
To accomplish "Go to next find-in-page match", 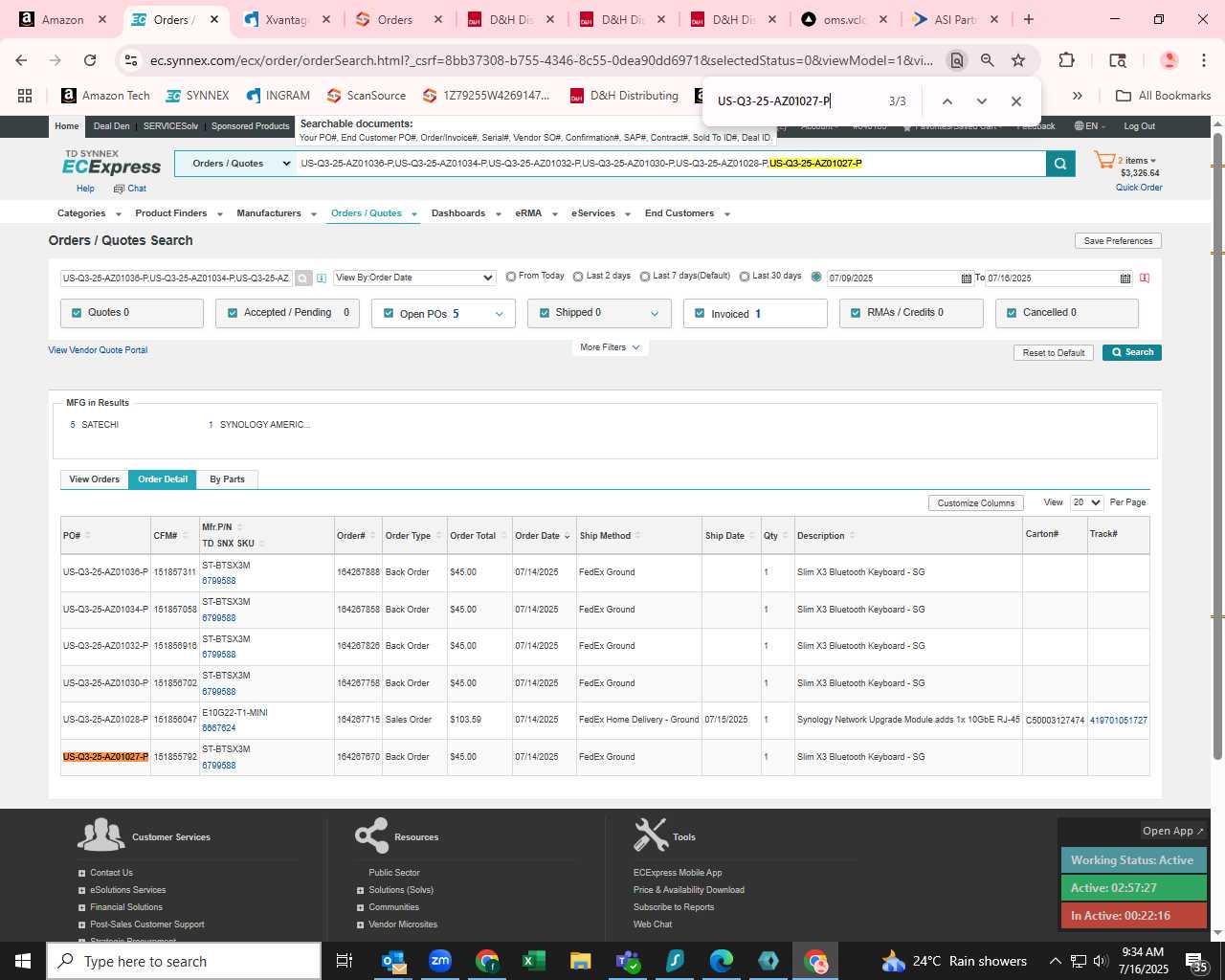I will pyautogui.click(x=981, y=101).
